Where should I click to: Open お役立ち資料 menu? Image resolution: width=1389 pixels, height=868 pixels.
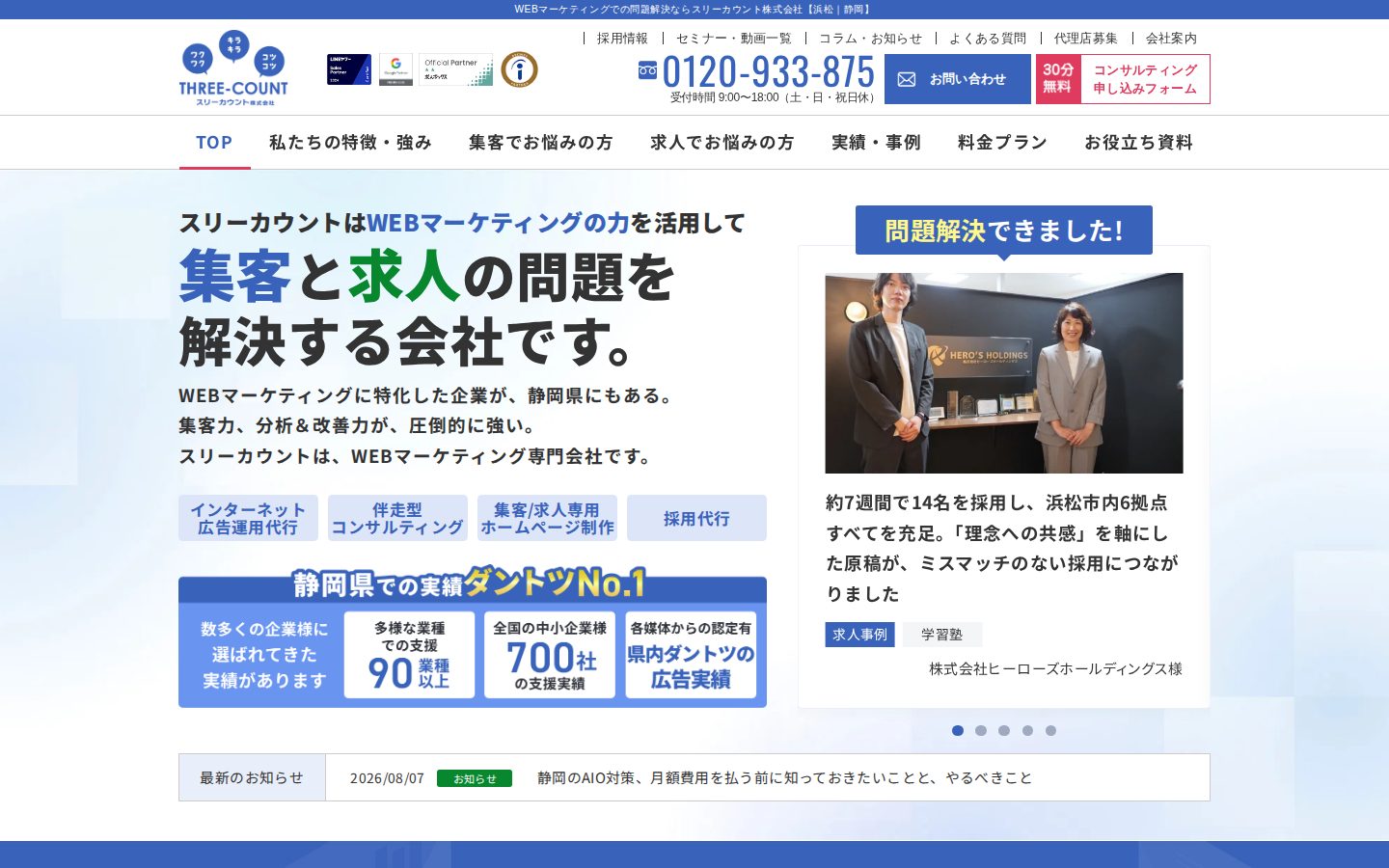coord(1138,143)
